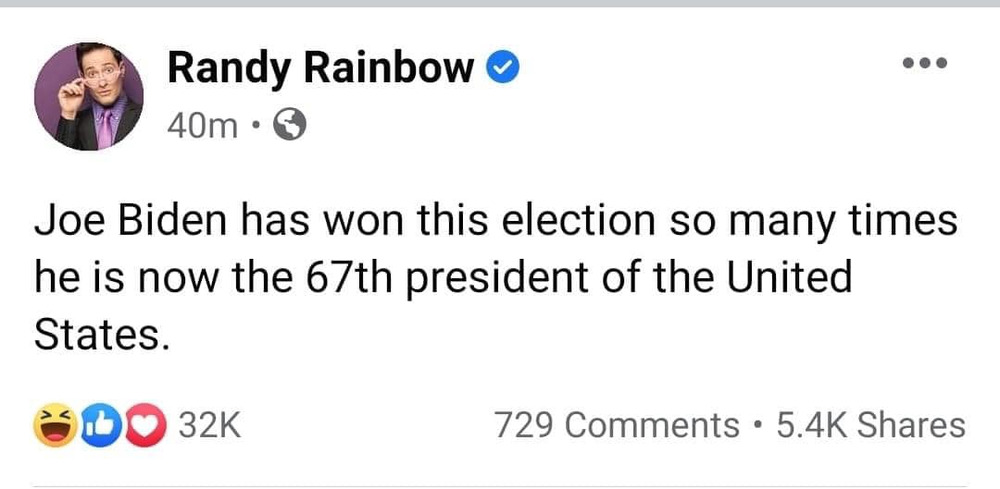1000x489 pixels.
Task: Open the Randy Rainbow profile name link
Action: pos(320,68)
